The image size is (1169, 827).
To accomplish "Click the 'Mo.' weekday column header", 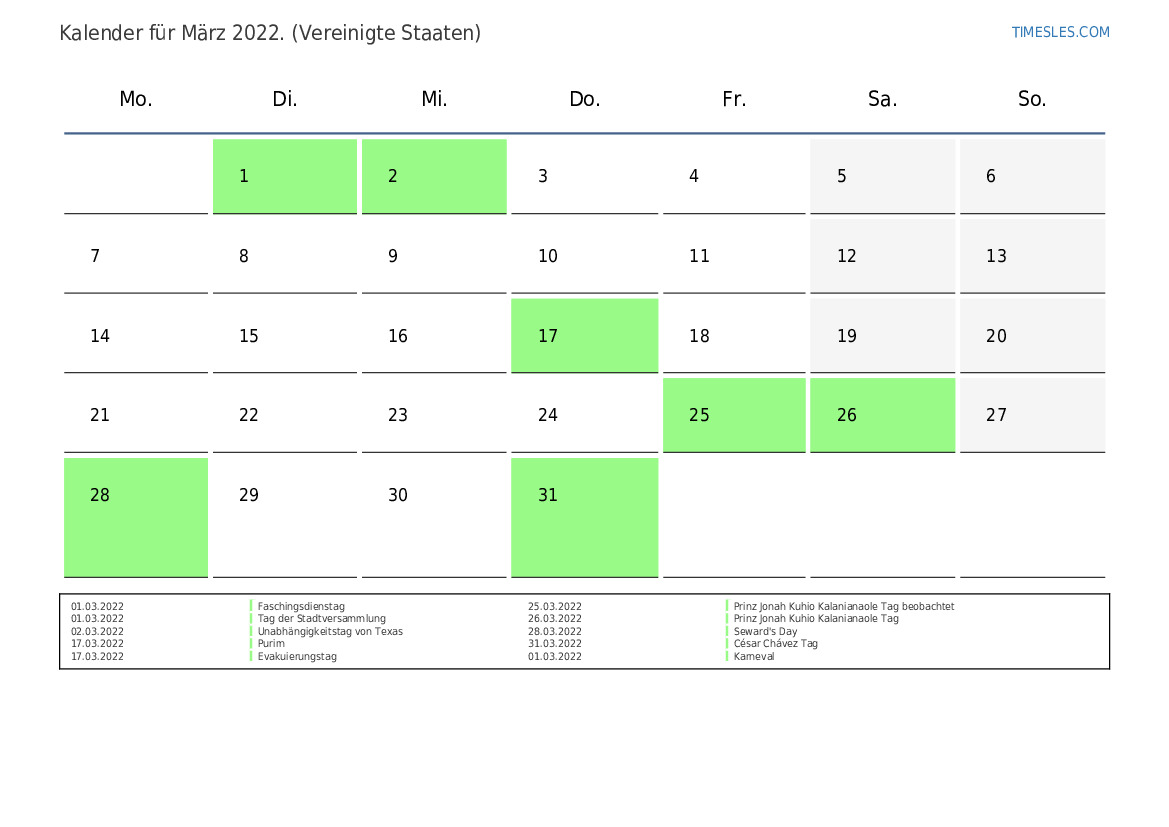I will 136,99.
